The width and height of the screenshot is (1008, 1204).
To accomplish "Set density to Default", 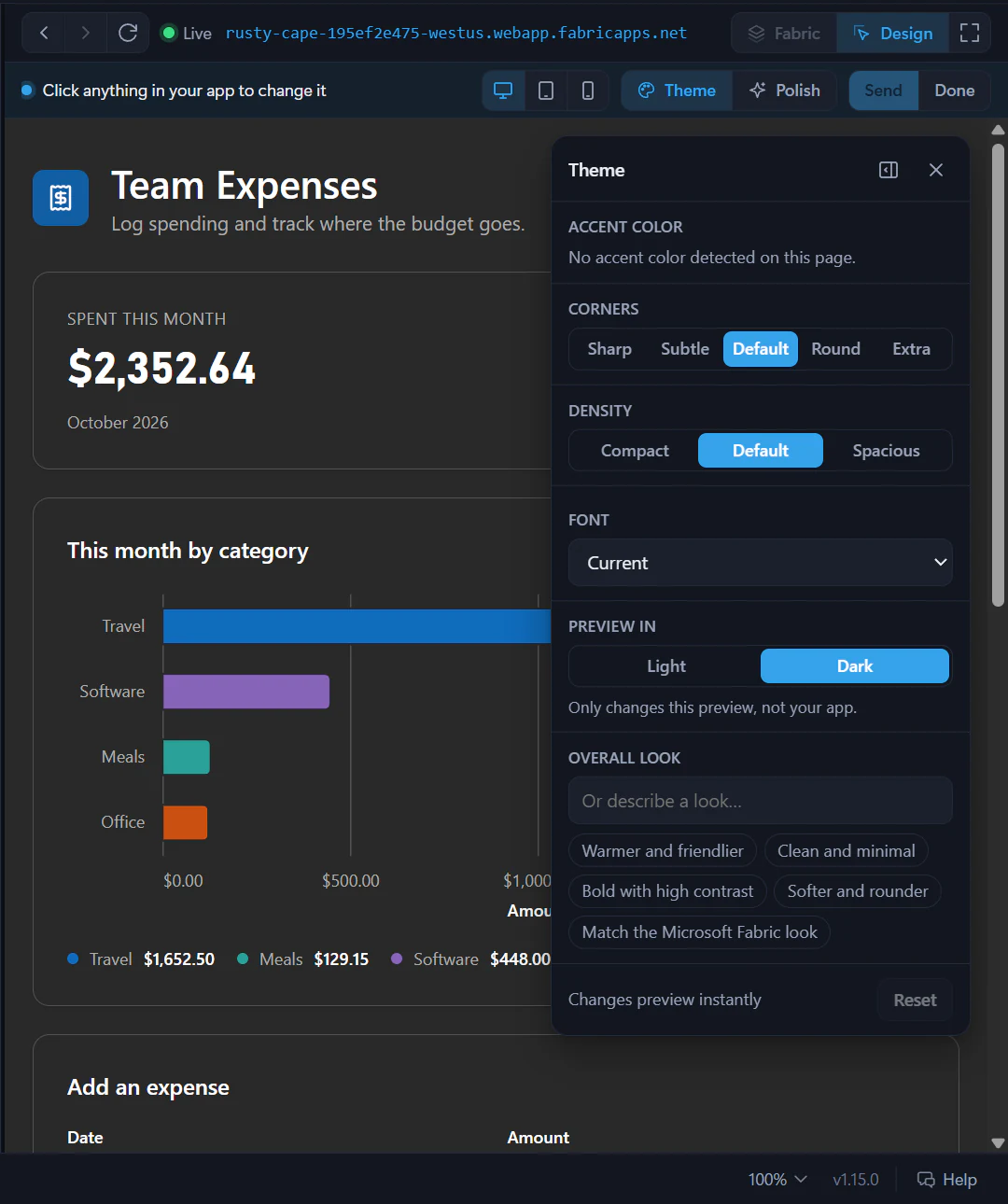I will pyautogui.click(x=761, y=451).
